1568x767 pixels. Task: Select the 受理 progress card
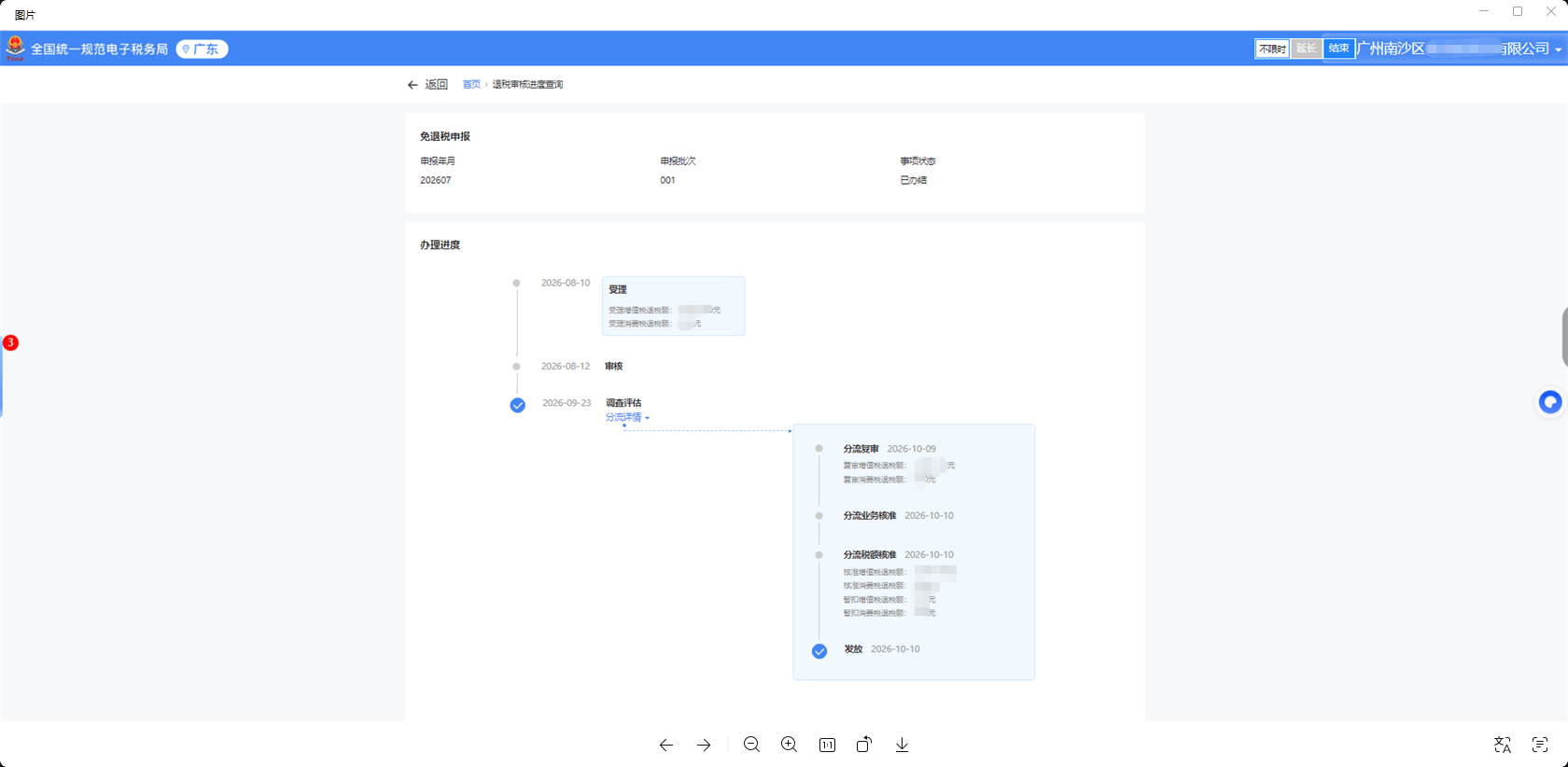click(673, 305)
